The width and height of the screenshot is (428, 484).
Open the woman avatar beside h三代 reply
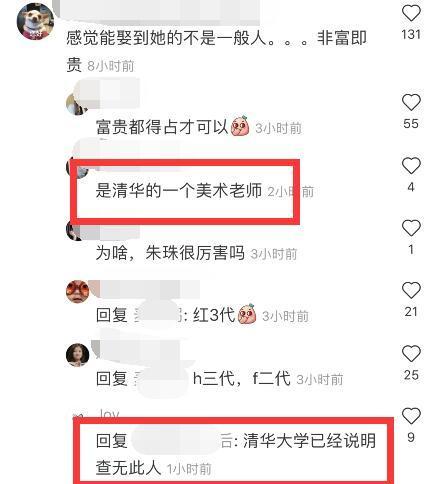point(77,355)
